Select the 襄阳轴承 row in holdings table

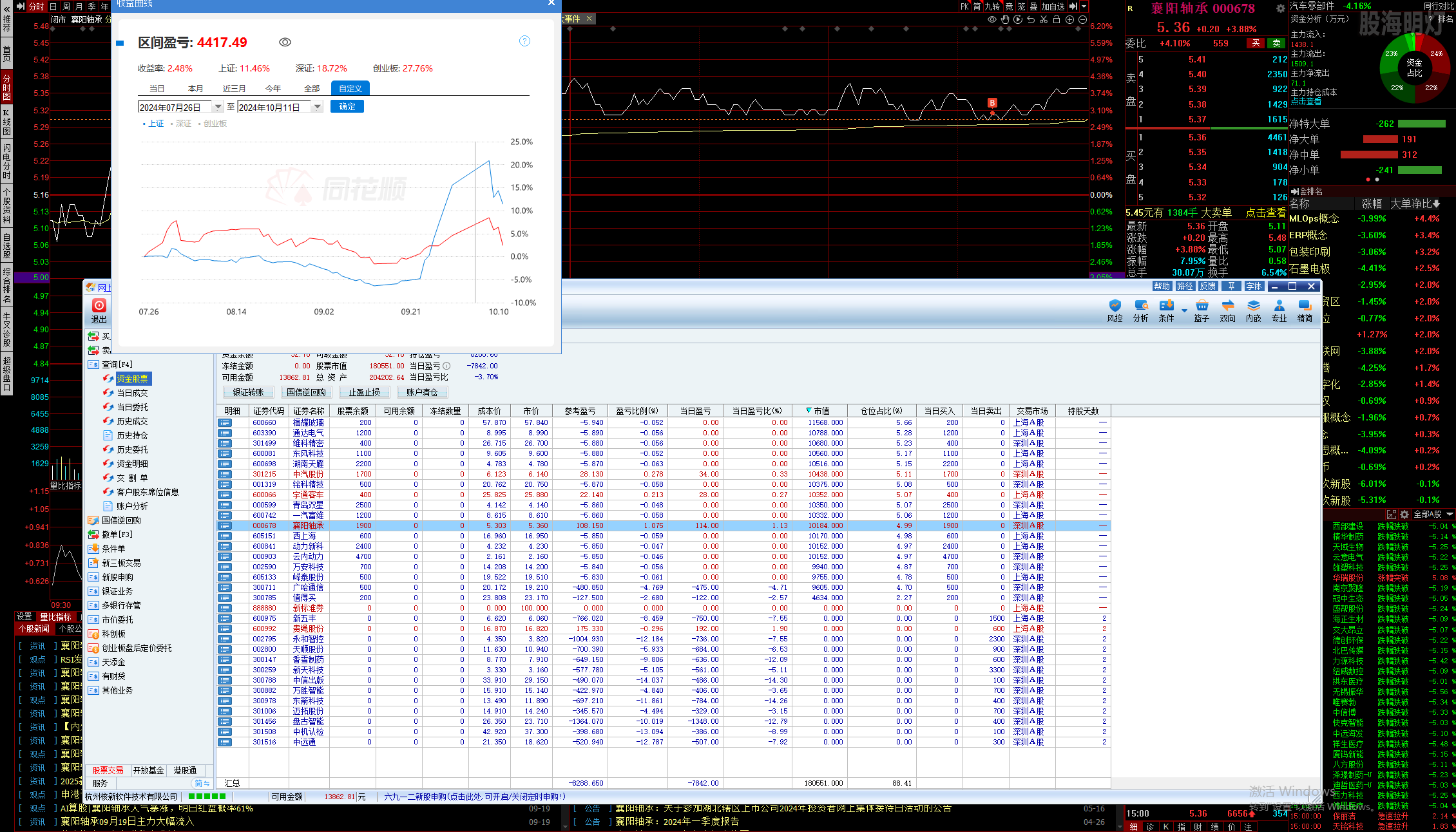pos(664,525)
